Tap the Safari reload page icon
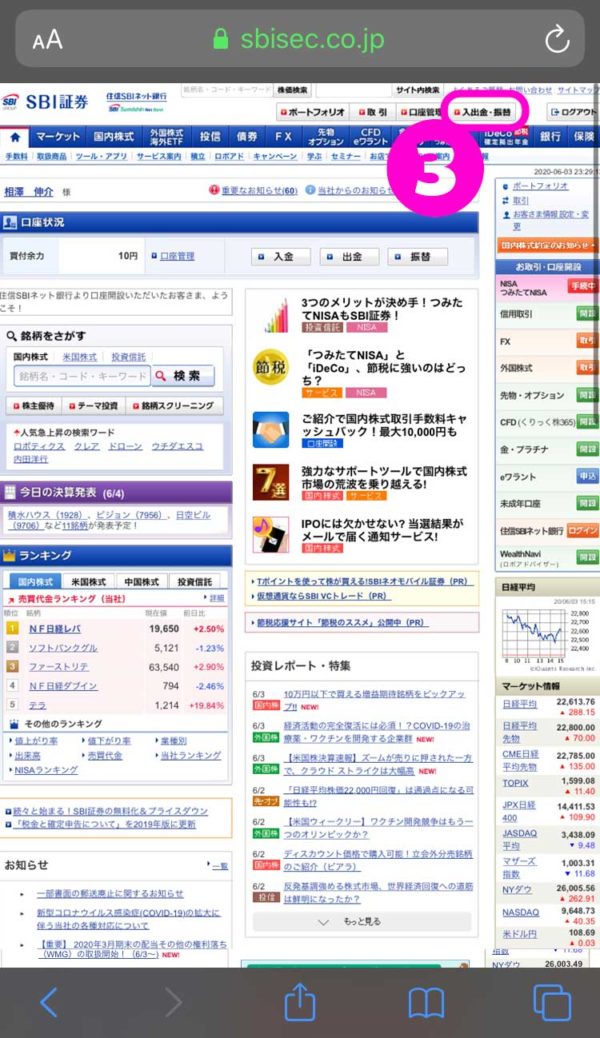This screenshot has height=1038, width=600. click(x=557, y=39)
